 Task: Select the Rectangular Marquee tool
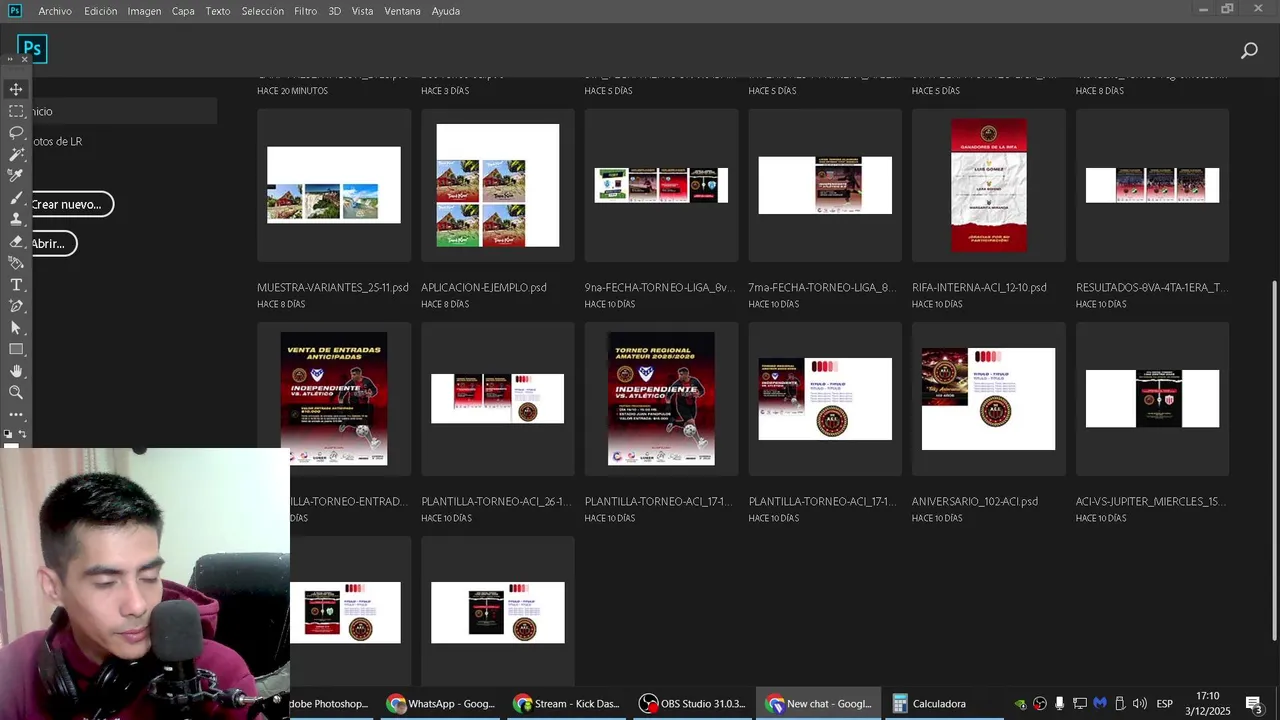(16, 111)
